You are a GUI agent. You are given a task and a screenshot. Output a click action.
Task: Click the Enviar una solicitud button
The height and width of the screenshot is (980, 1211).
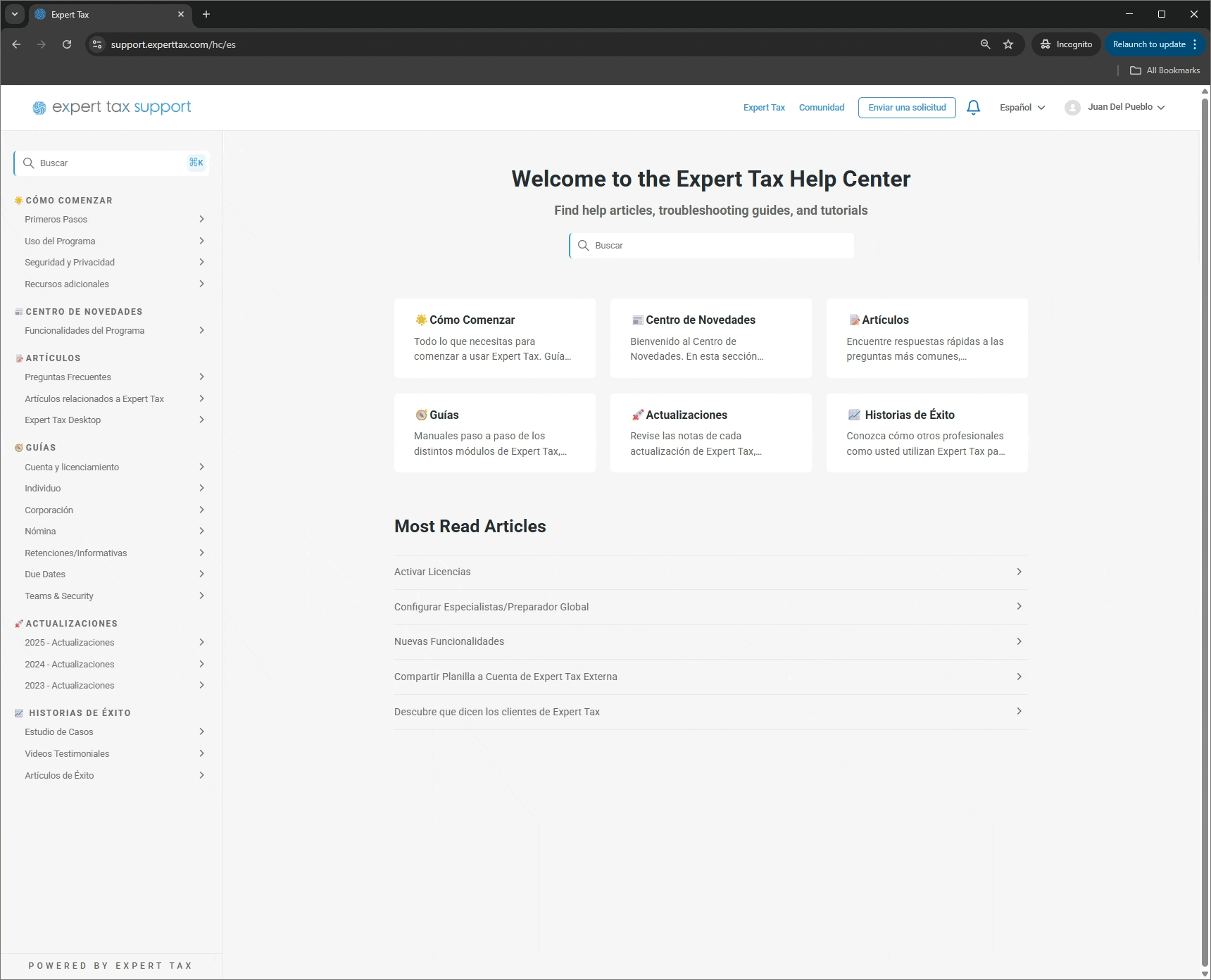click(907, 108)
